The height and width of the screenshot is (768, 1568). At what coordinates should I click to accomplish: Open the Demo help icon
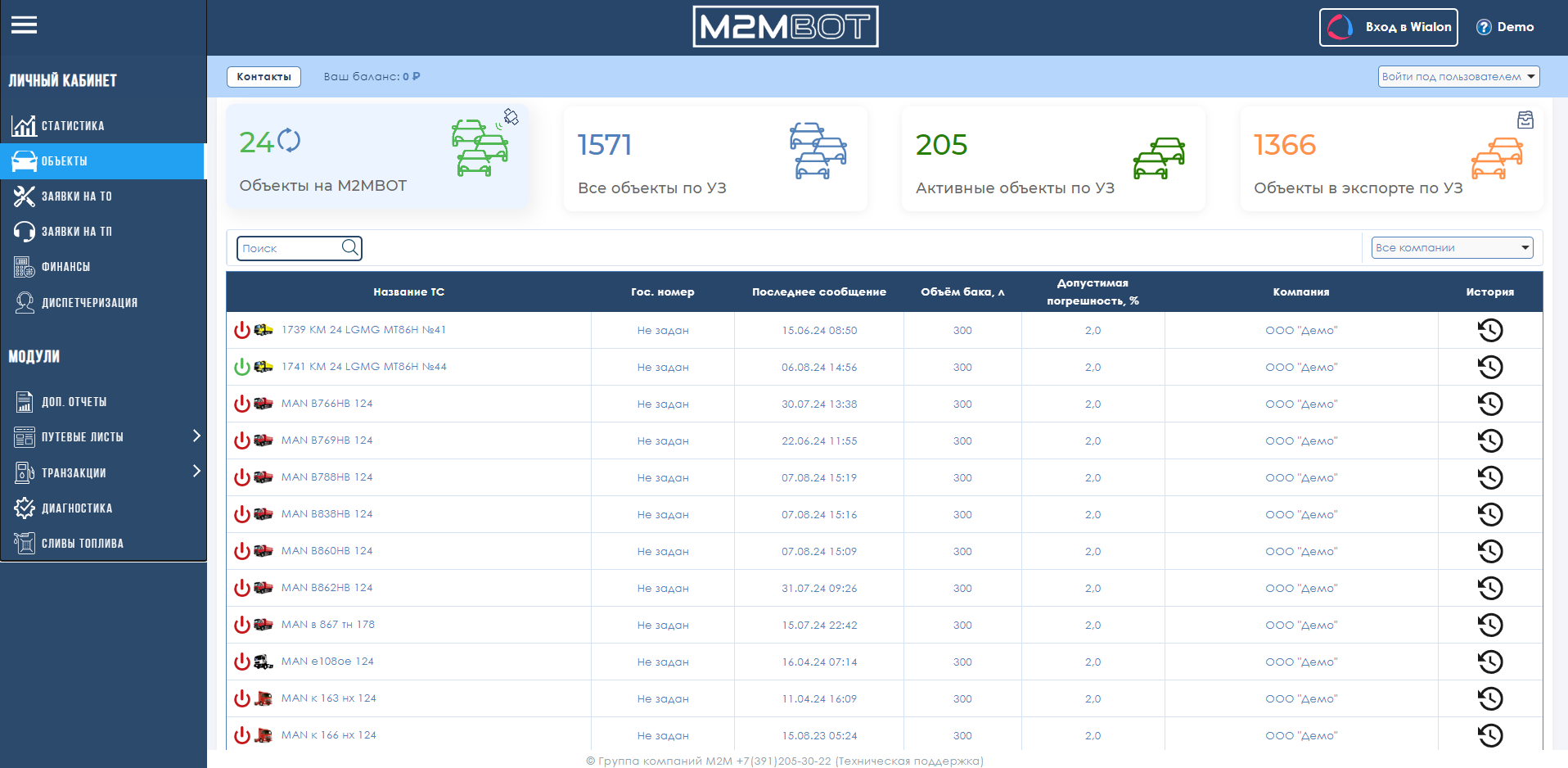(x=1483, y=27)
